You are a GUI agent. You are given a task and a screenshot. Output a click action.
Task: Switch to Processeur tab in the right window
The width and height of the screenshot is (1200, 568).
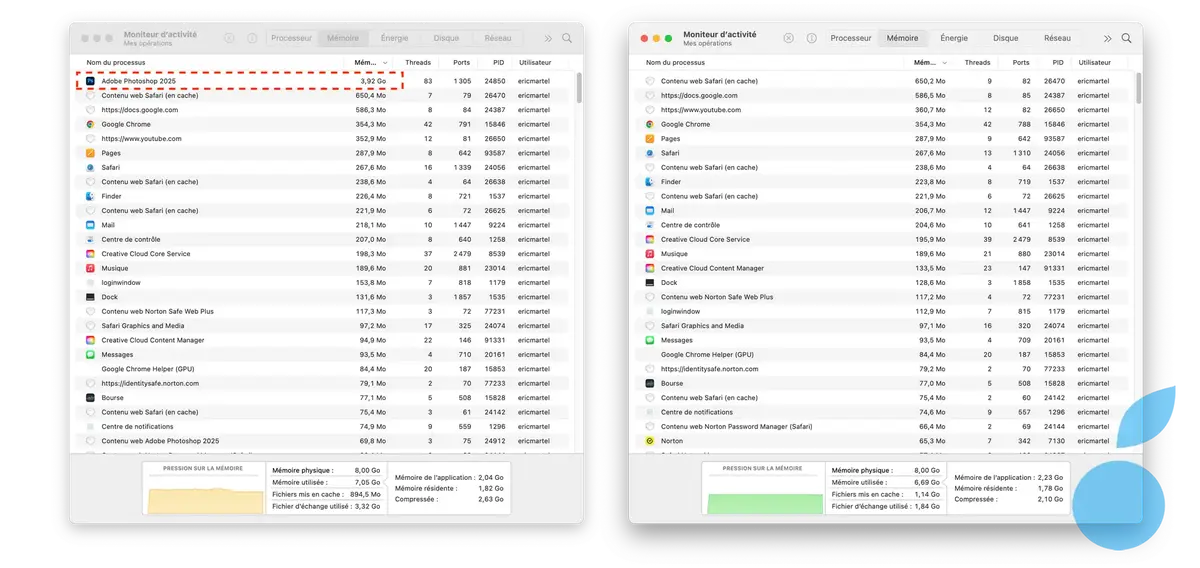point(851,38)
